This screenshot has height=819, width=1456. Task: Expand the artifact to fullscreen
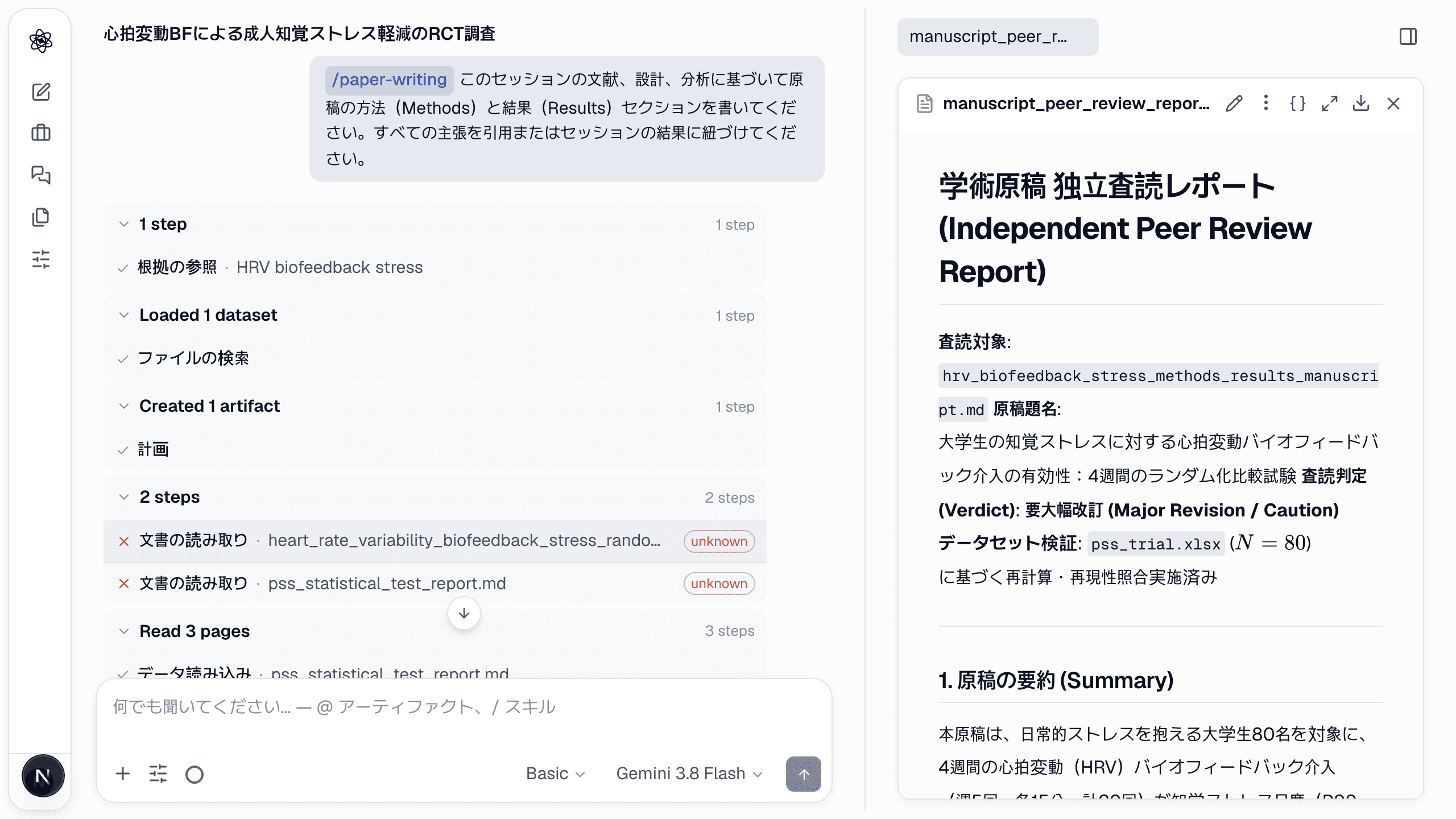pos(1329,104)
